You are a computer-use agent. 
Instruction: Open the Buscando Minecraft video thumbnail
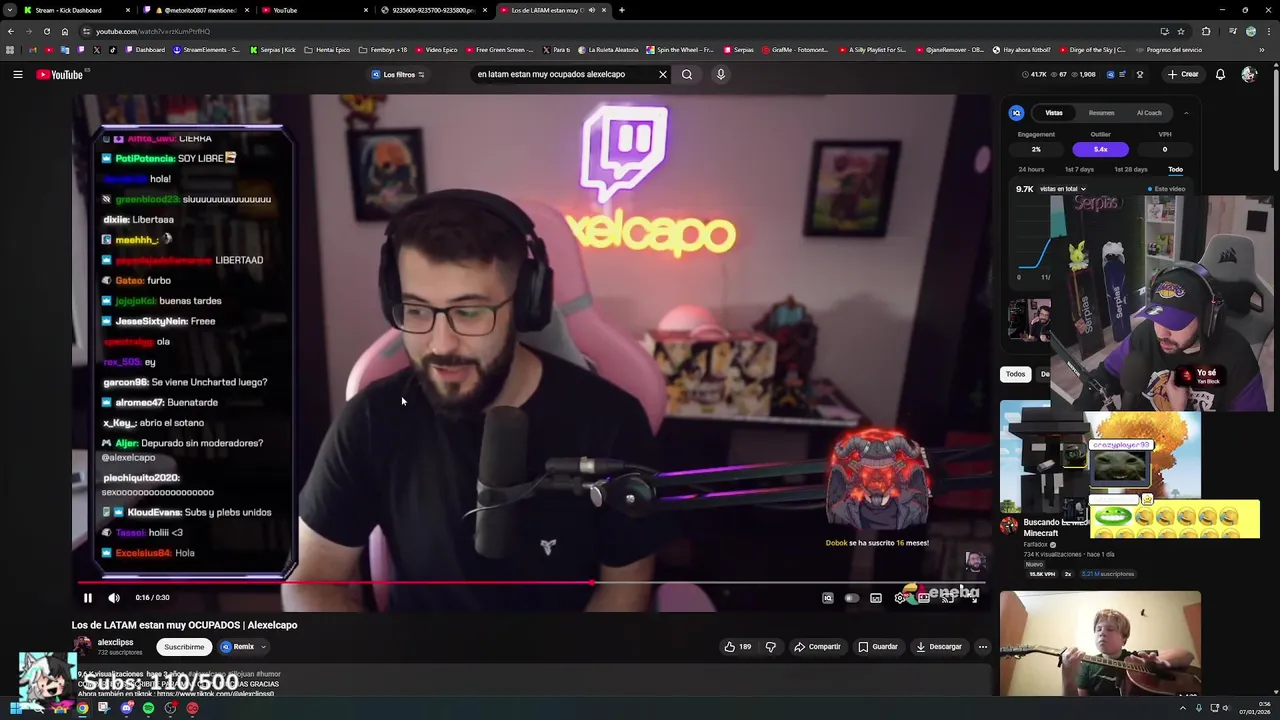pos(1100,456)
